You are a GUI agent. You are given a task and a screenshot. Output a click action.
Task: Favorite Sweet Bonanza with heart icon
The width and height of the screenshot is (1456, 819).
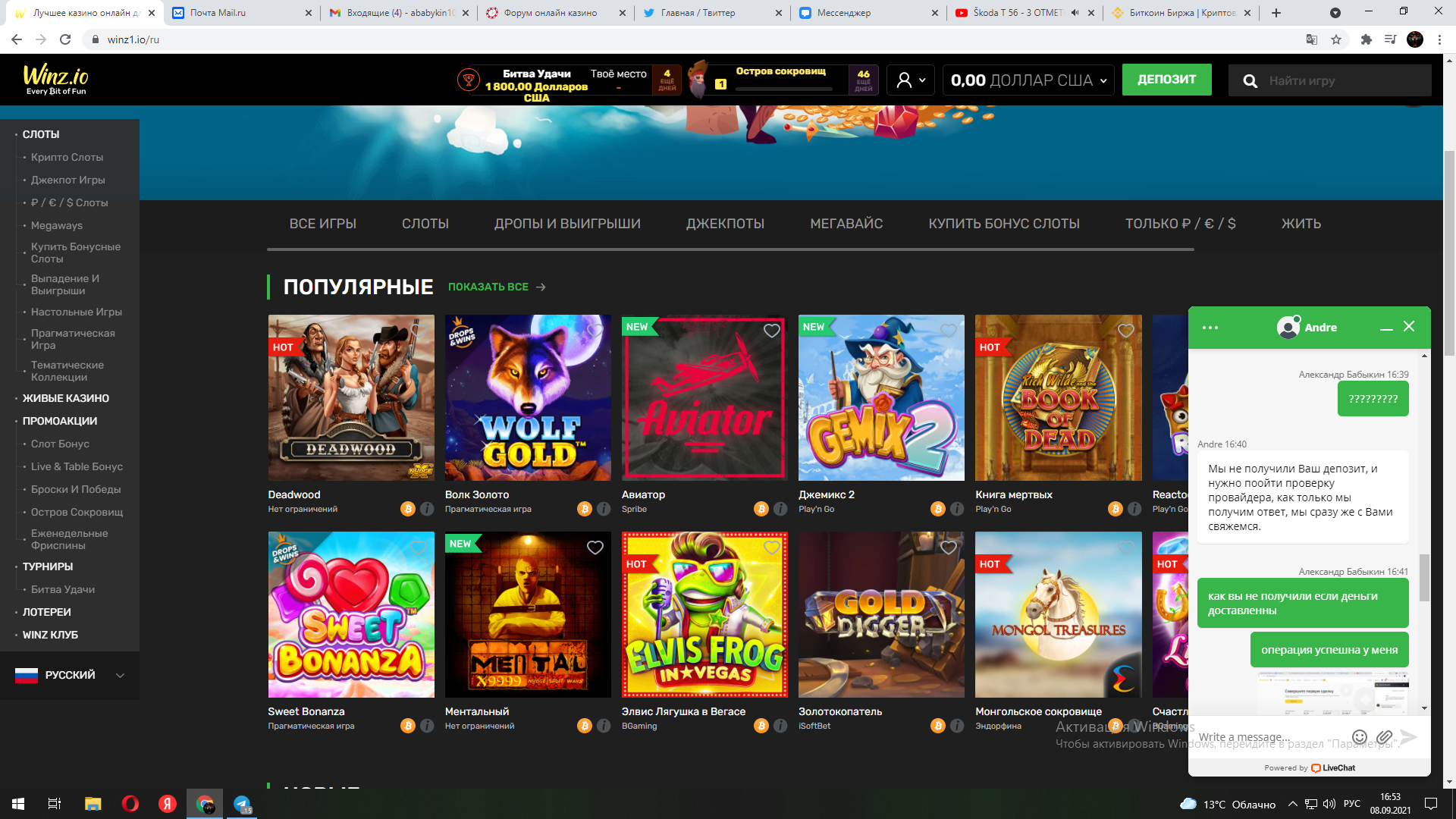(419, 548)
